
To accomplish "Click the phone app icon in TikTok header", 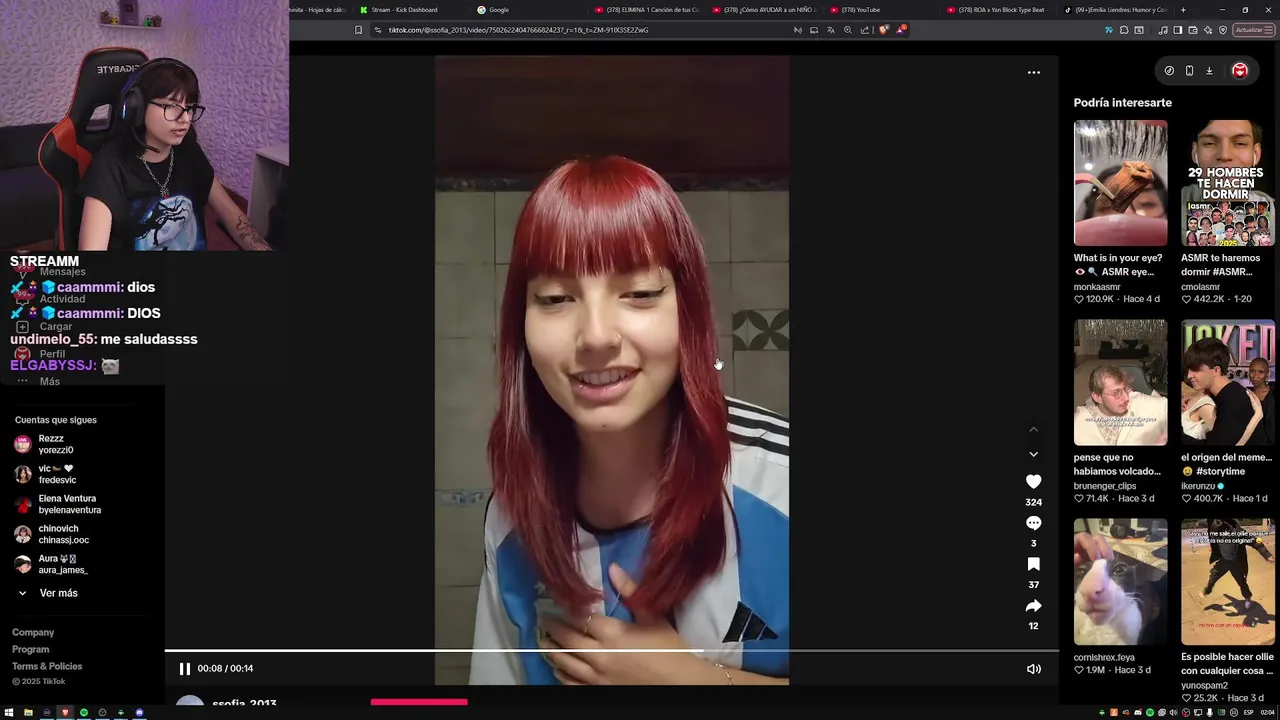I will coord(1189,70).
